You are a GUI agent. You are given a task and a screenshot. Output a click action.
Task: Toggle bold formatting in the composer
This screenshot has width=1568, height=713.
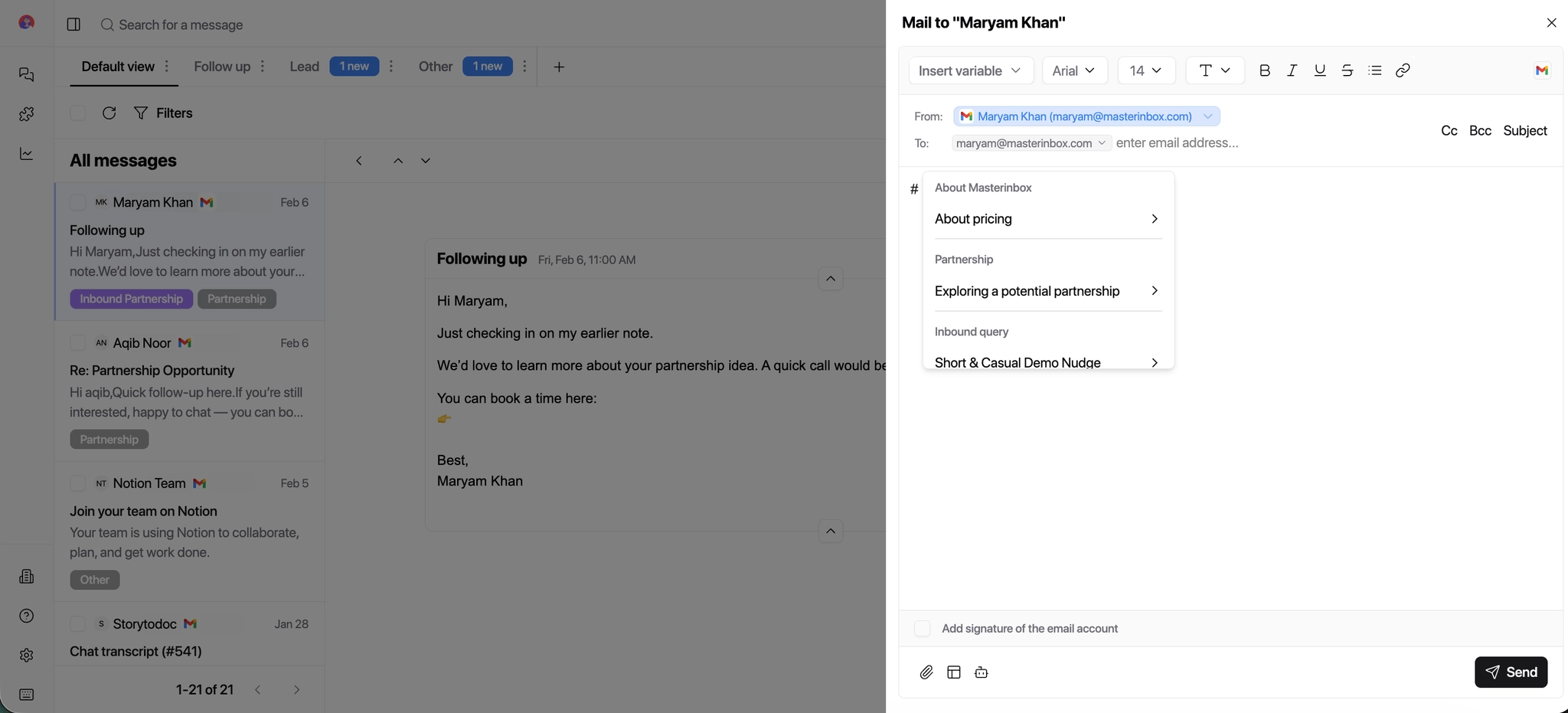click(x=1264, y=70)
